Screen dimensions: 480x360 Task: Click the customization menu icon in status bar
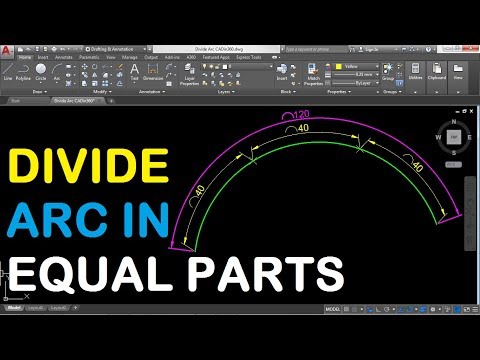pyautogui.click(x=475, y=309)
